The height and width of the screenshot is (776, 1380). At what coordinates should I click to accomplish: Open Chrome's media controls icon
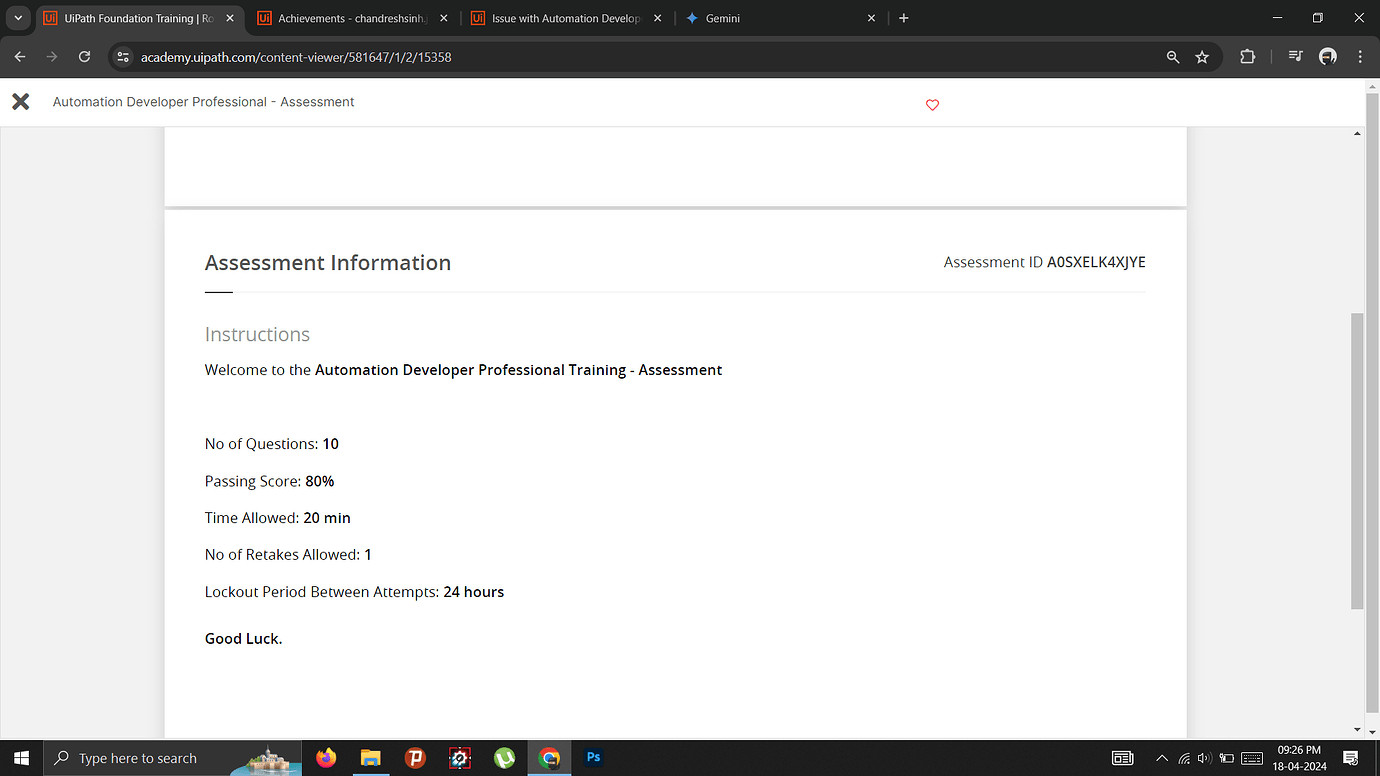(x=1294, y=57)
